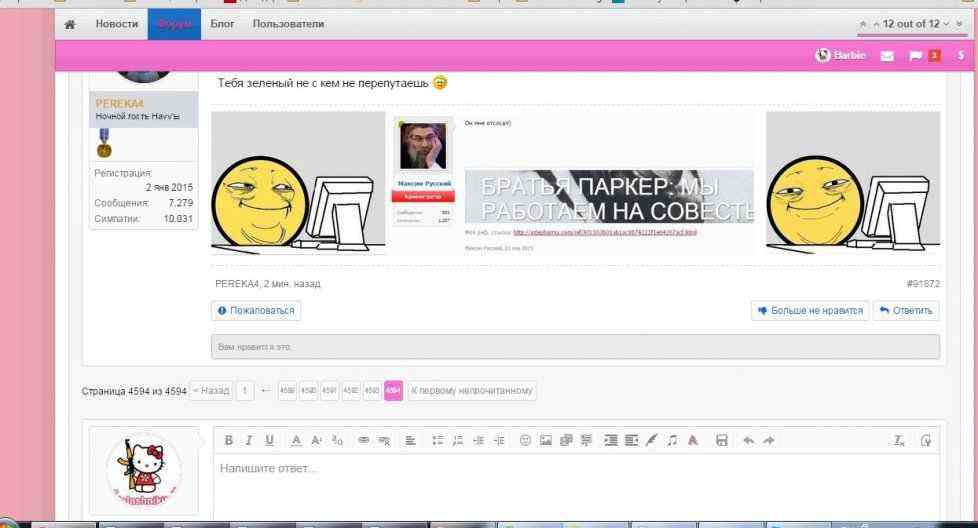
Task: Open the Новости tab
Action: click(117, 24)
